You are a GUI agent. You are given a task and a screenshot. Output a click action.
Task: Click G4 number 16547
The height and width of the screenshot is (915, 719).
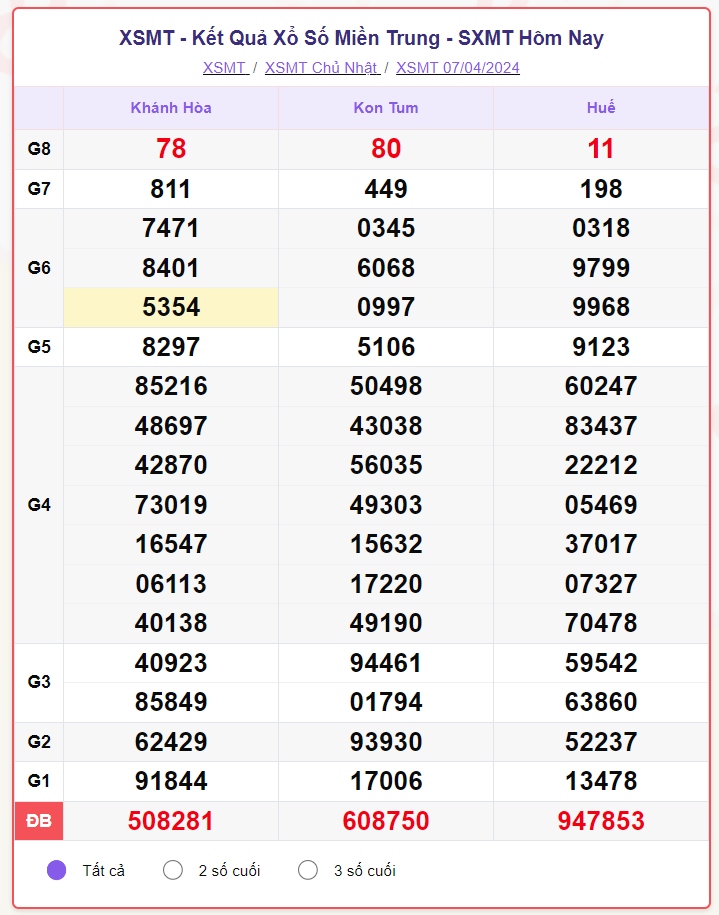pos(171,544)
